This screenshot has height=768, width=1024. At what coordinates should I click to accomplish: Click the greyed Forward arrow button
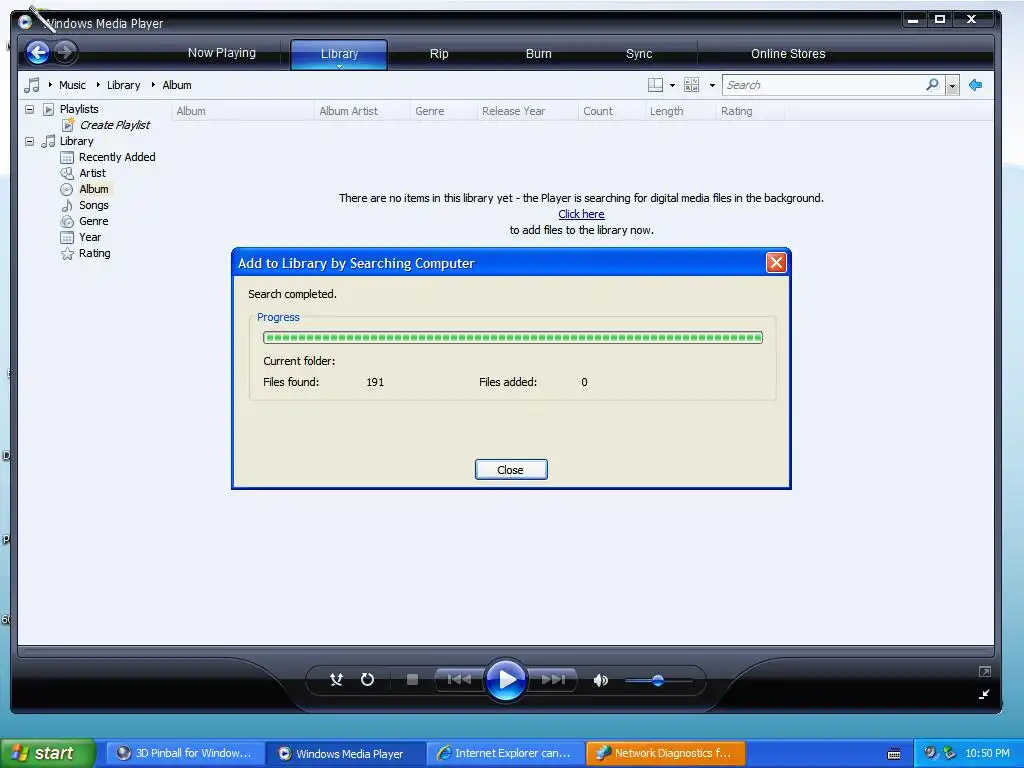65,52
